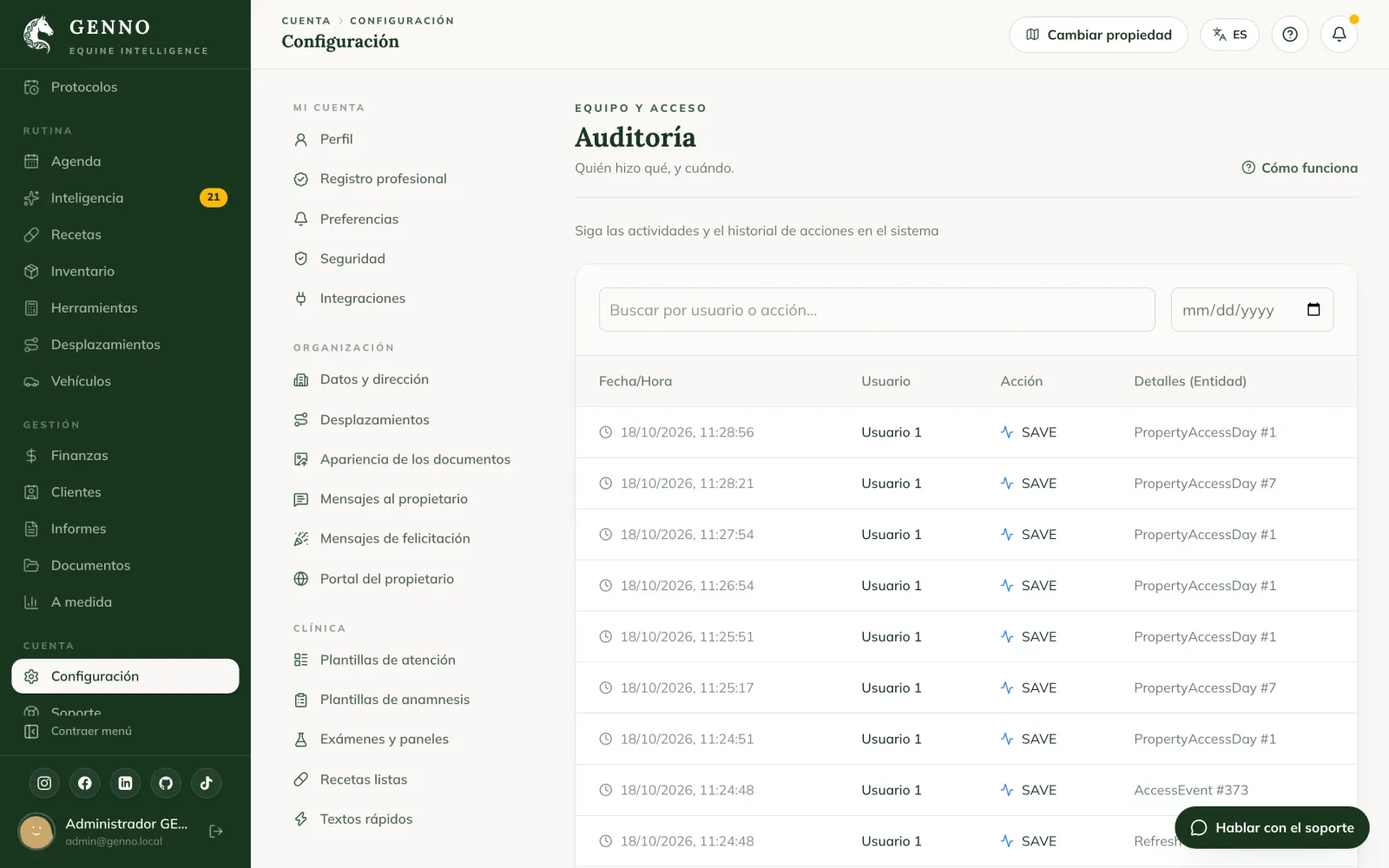Open the LinkedIn social icon

pos(125,783)
